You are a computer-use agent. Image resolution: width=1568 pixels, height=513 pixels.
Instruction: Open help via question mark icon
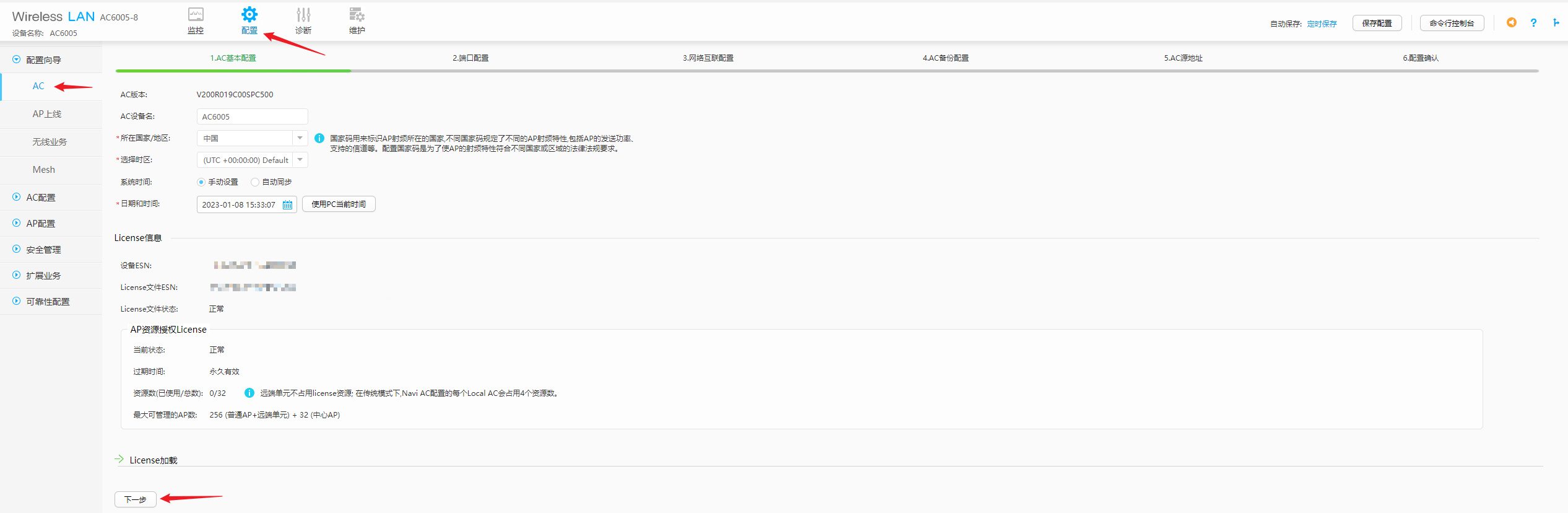pos(1533,23)
